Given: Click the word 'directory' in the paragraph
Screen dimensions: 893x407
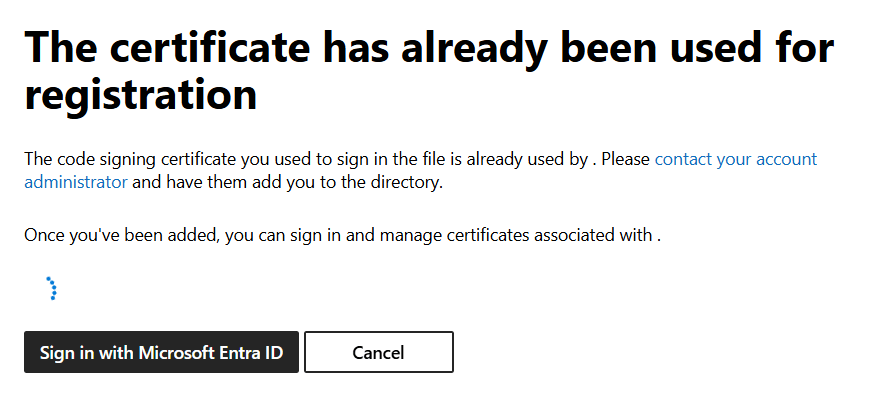Looking at the screenshot, I should 408,183.
